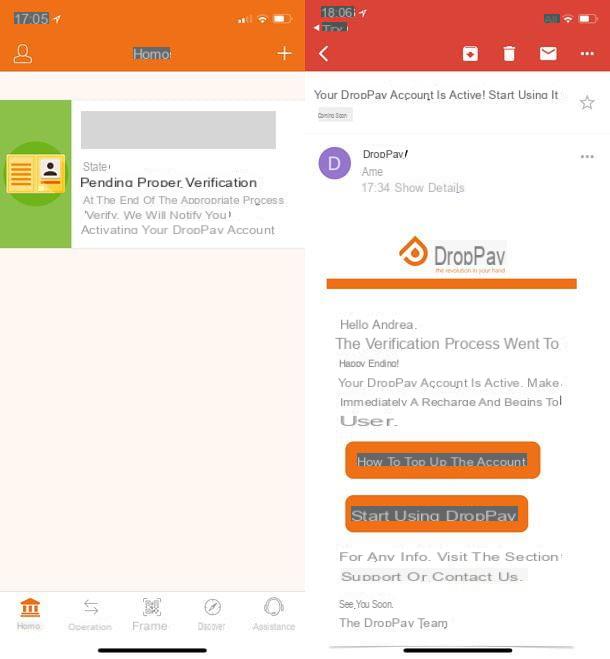
Task: Open the user profile icon in DropPay header
Action: [22, 54]
